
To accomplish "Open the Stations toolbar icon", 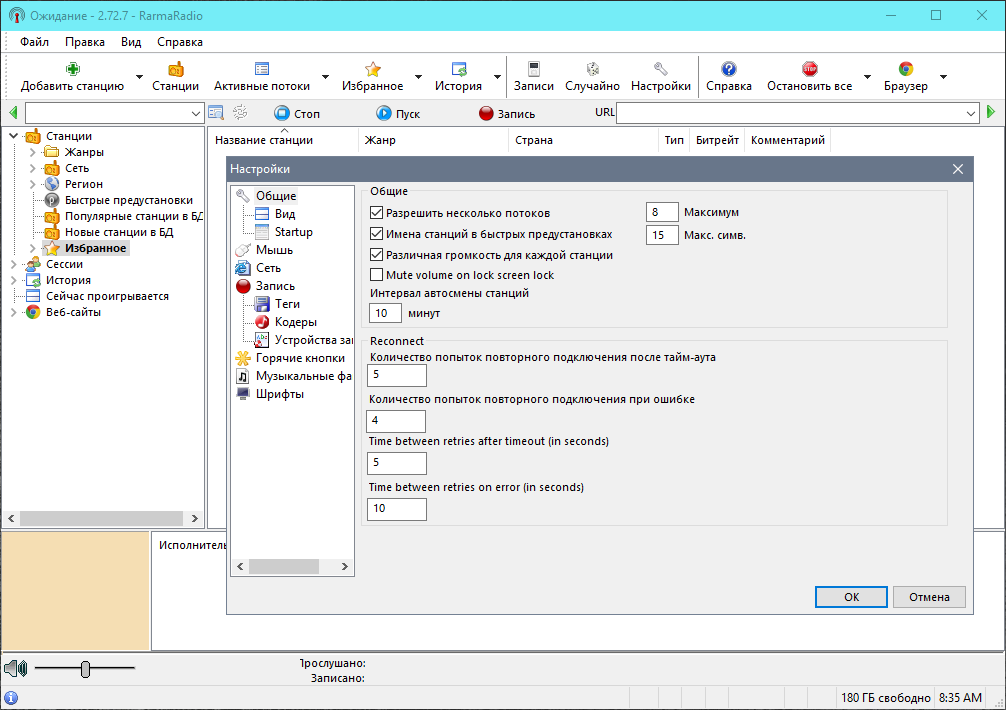I will pyautogui.click(x=175, y=69).
